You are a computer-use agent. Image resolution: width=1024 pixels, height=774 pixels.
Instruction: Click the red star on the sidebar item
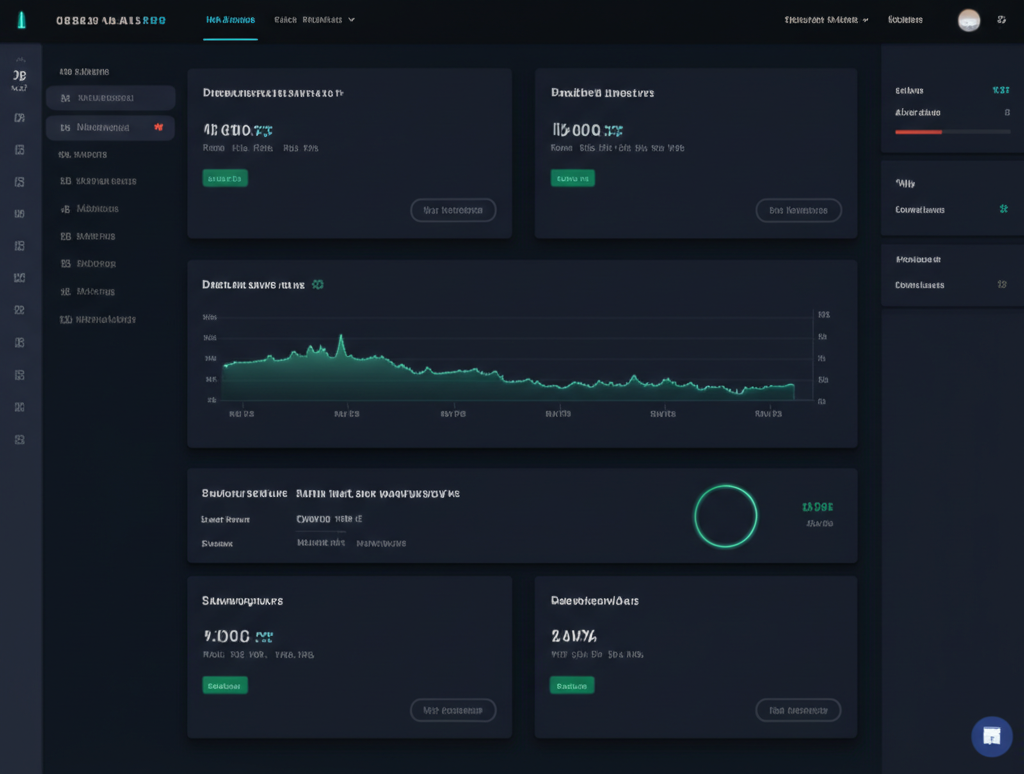[x=158, y=127]
